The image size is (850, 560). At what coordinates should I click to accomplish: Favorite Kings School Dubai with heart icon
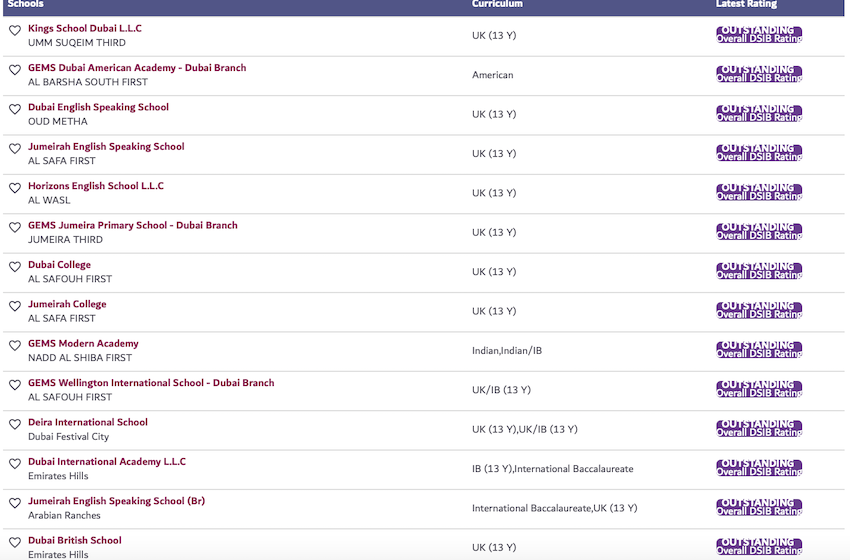[15, 31]
